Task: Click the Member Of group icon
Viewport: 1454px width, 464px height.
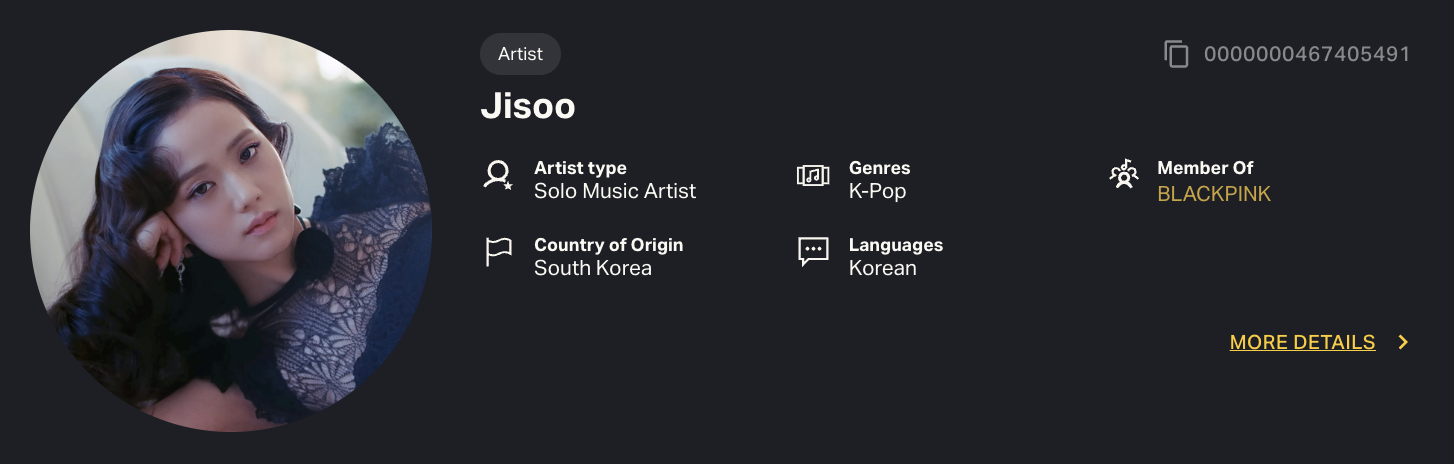Action: click(x=1124, y=175)
